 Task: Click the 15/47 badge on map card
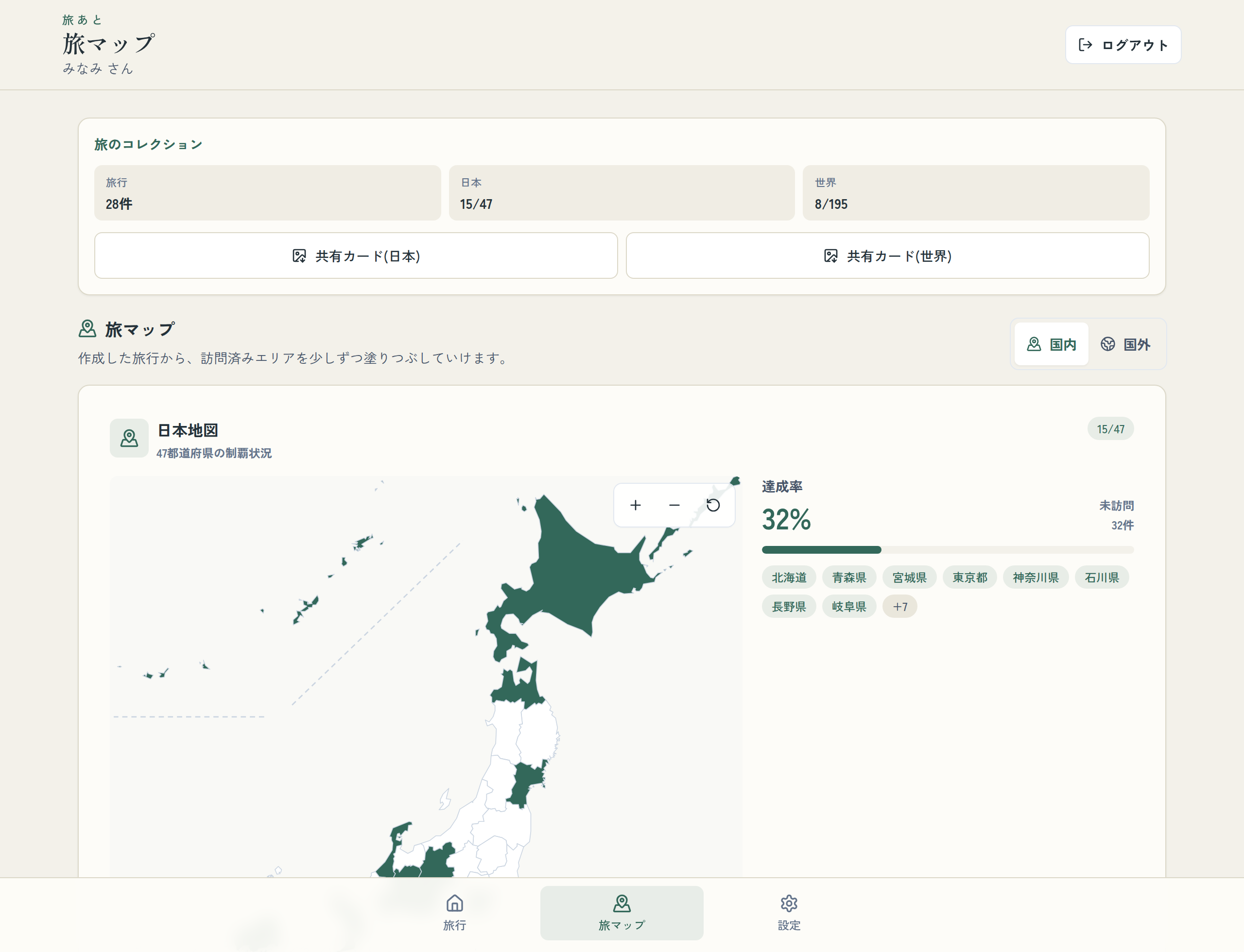pyautogui.click(x=1110, y=429)
